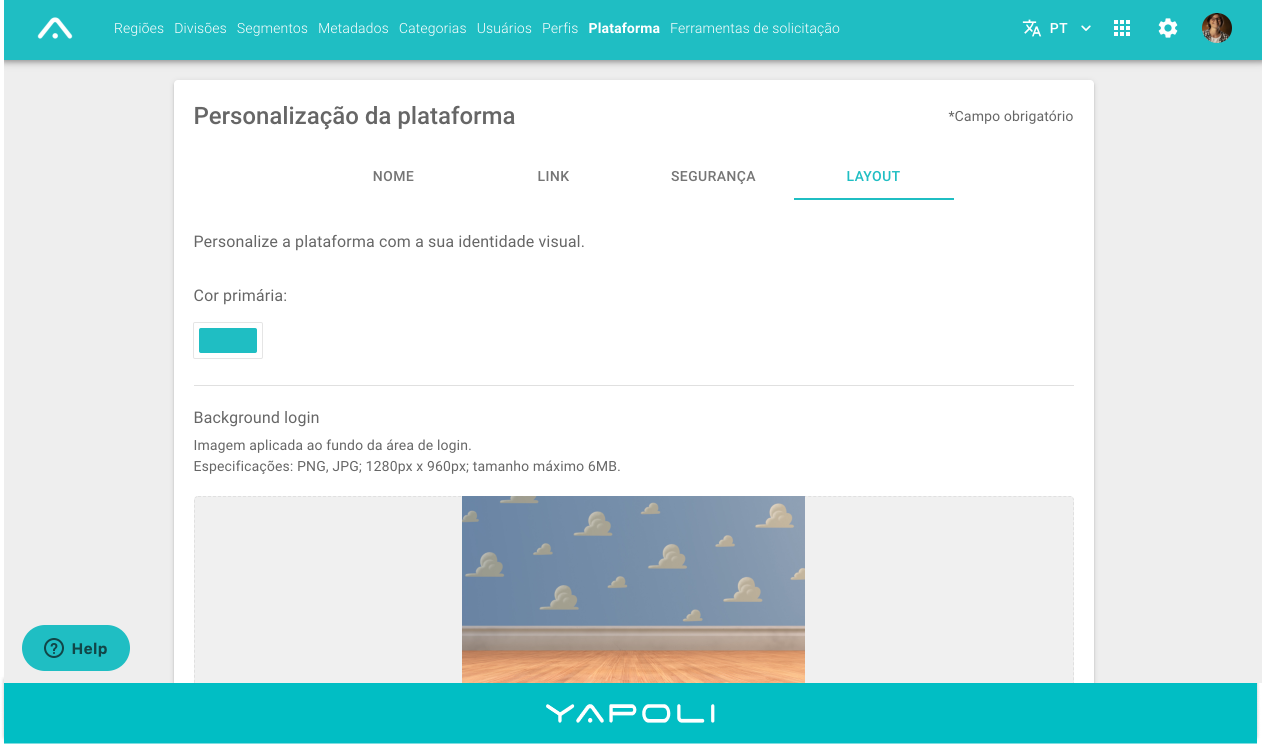The height and width of the screenshot is (744, 1262).
Task: Open Ferramentas de solicitação
Action: point(755,28)
